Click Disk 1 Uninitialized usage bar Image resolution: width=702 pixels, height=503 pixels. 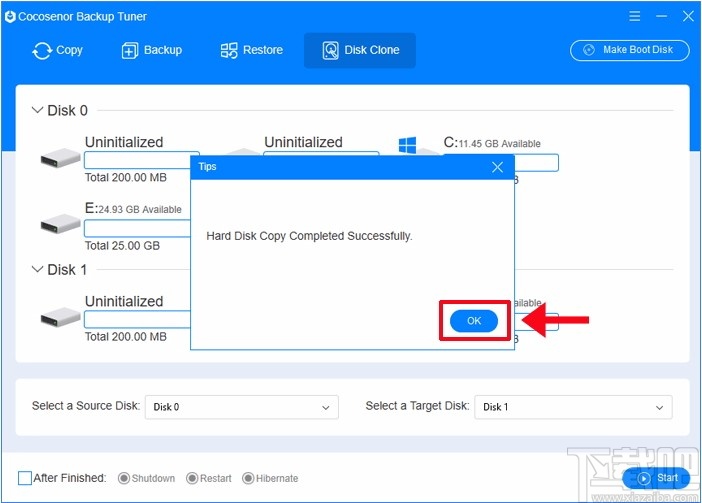pos(137,319)
